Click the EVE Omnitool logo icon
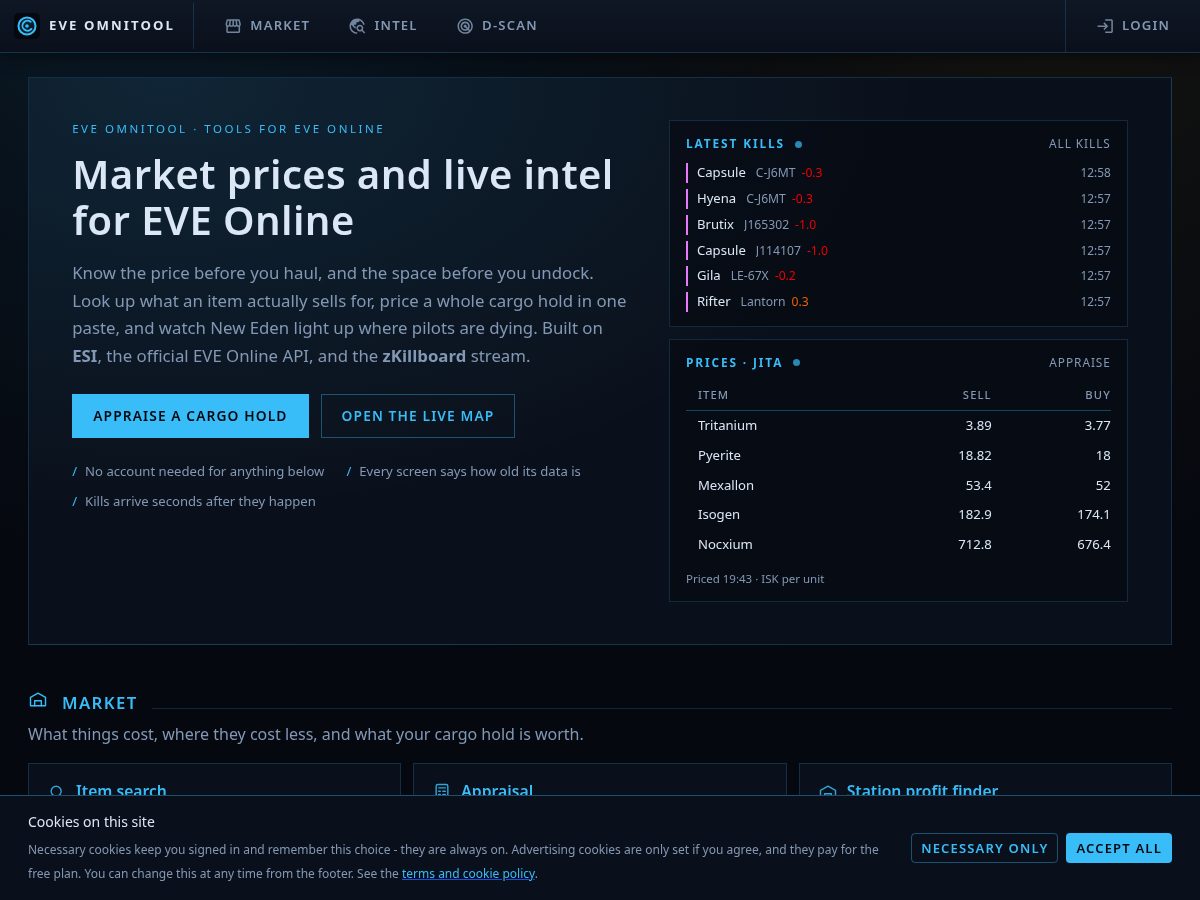Image resolution: width=1200 pixels, height=900 pixels. click(x=27, y=26)
